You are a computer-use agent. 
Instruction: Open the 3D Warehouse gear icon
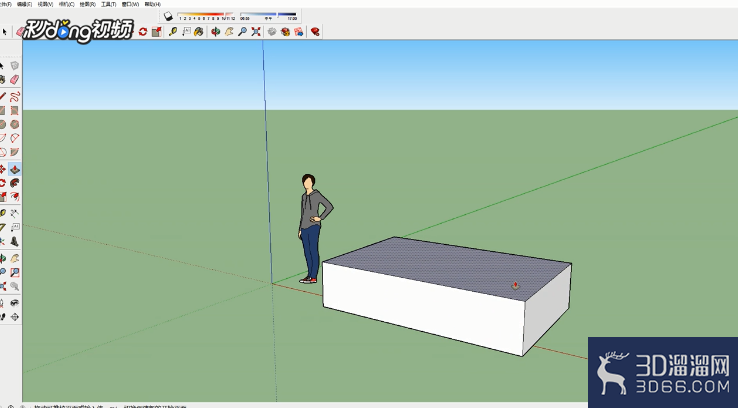pyautogui.click(x=272, y=32)
